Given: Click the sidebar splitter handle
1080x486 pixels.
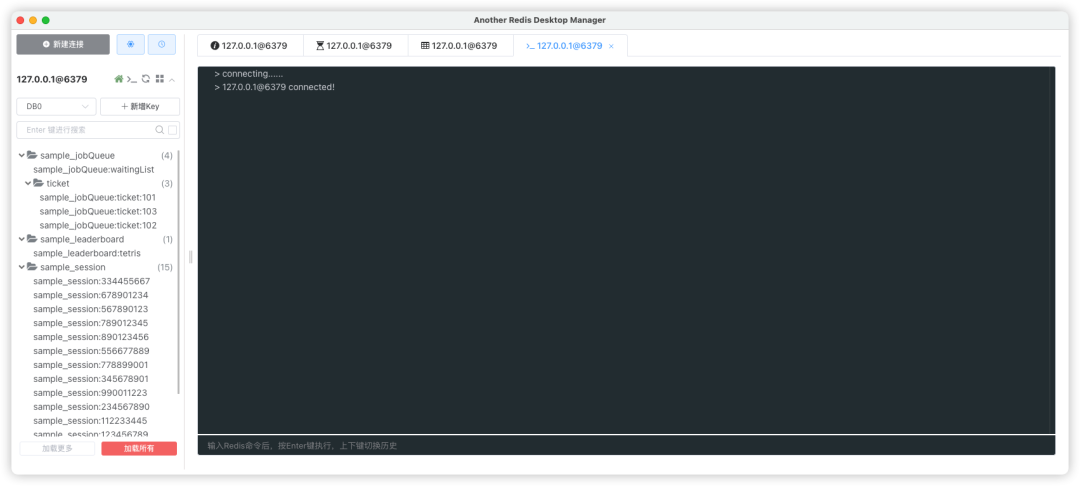Looking at the screenshot, I should coord(190,257).
